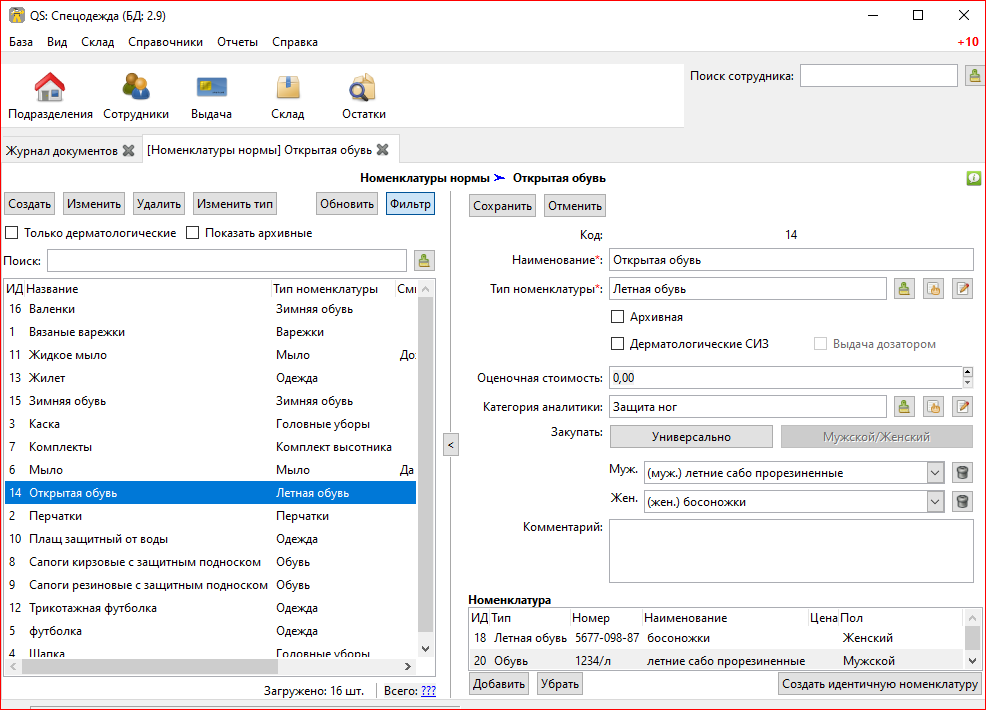Increase Оценочная стоимость with up arrow
This screenshot has height=710, width=986.
pos(967,372)
